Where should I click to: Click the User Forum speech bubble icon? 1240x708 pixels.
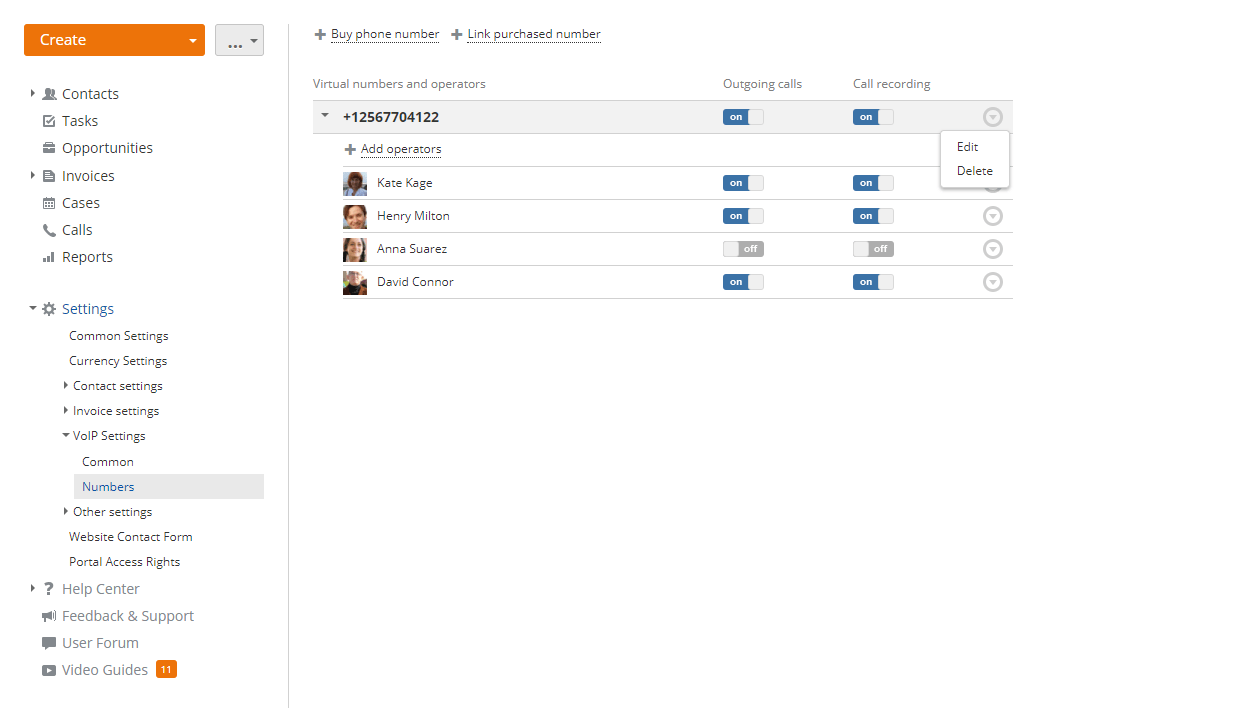click(x=49, y=643)
